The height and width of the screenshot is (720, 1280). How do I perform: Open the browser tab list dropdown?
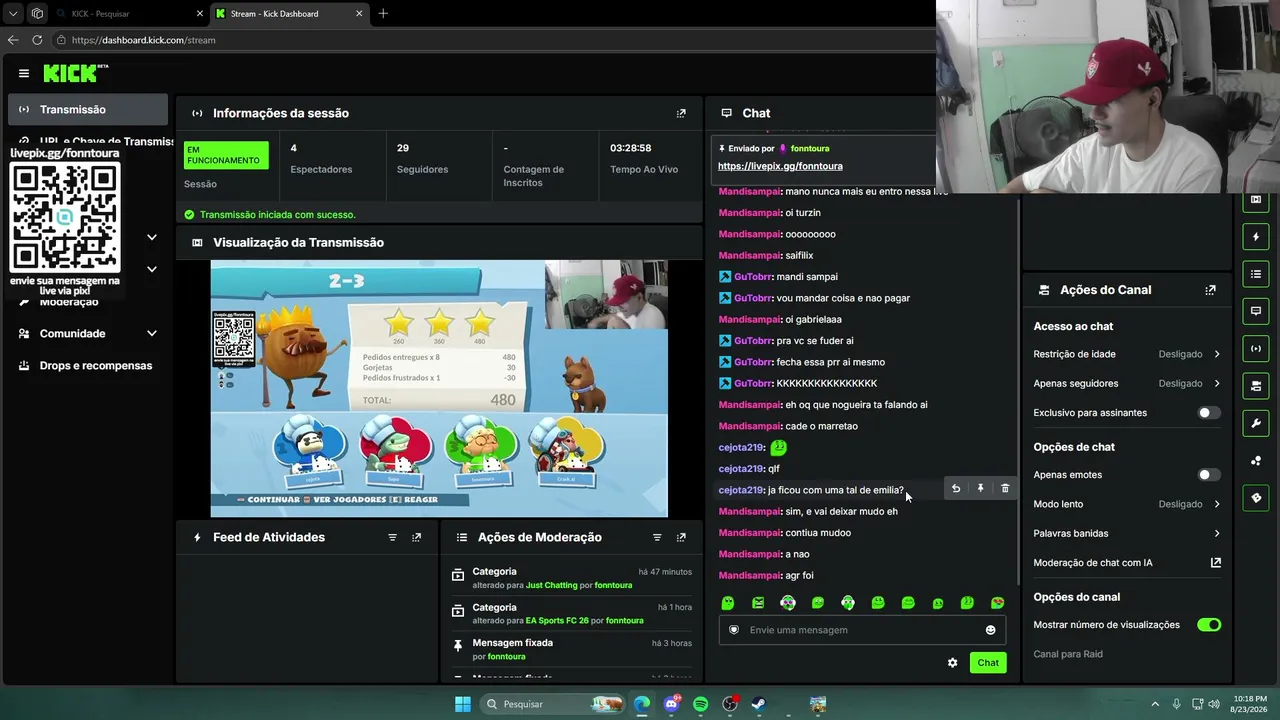pyautogui.click(x=13, y=14)
